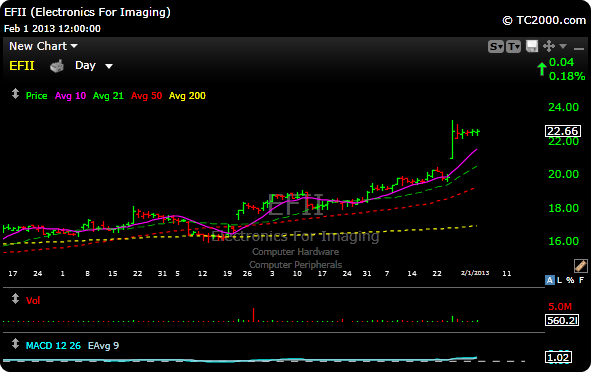The image size is (591, 372).
Task: Click the 5.0M volume axis label
Action: (560, 306)
